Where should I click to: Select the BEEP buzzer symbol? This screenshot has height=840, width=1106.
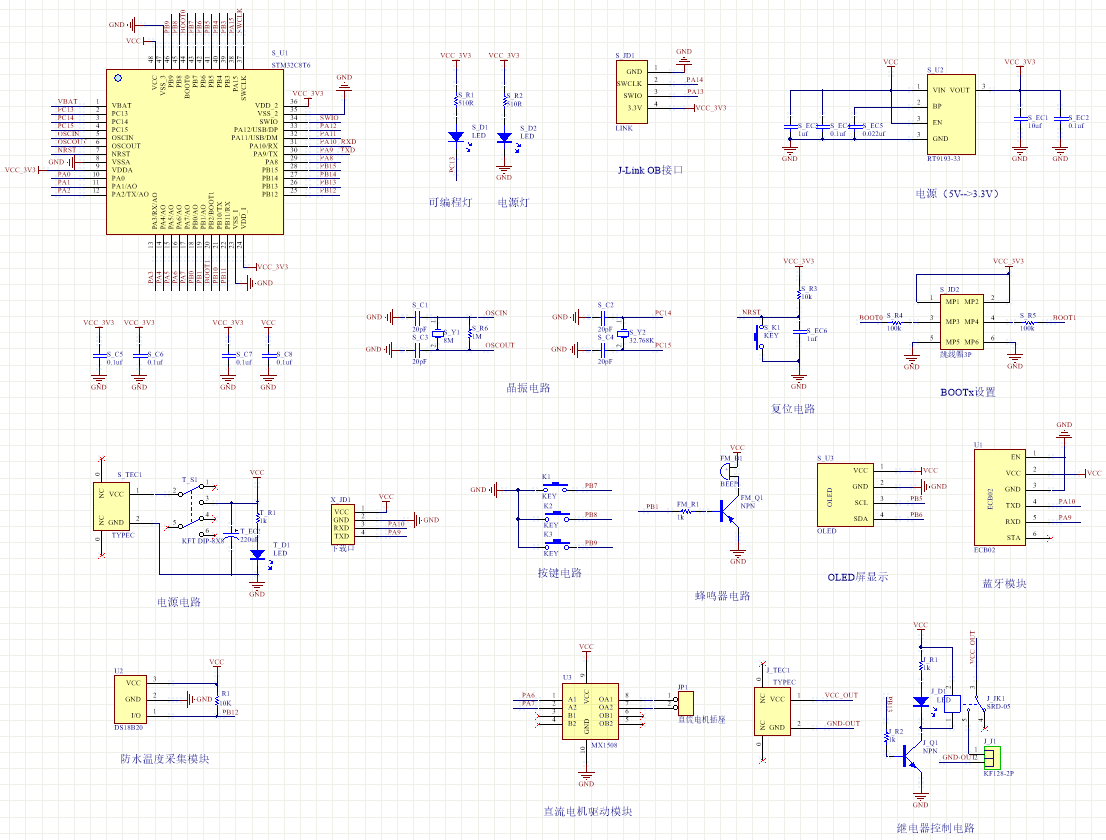pos(727,471)
